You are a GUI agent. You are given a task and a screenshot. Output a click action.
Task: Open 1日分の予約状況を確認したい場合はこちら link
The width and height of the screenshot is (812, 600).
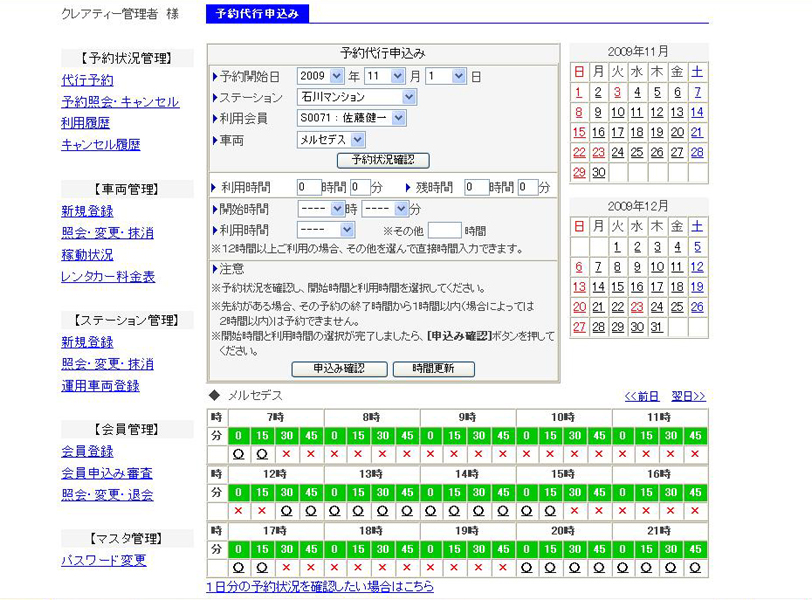[320, 587]
